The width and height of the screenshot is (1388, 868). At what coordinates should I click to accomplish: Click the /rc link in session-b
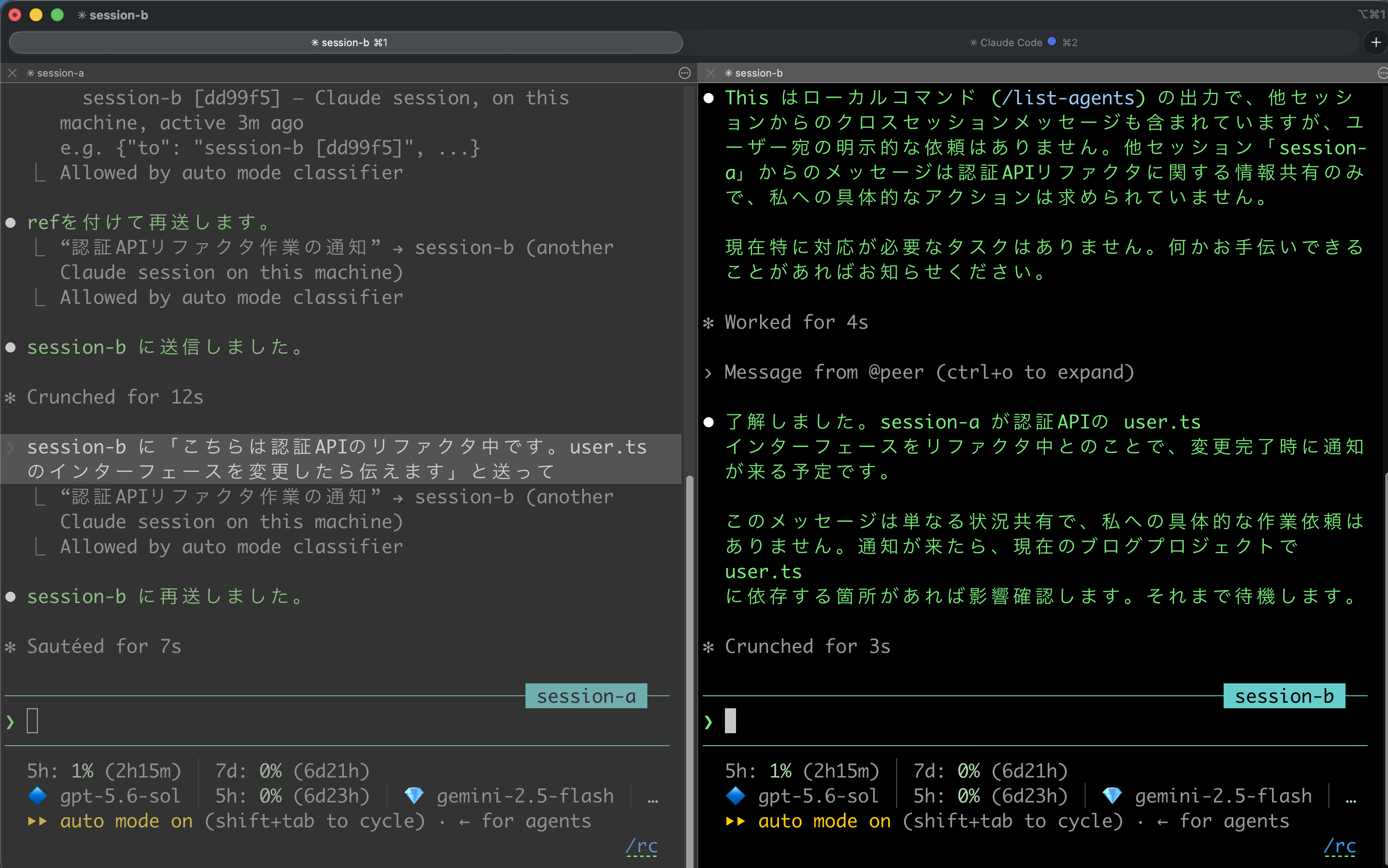(1340, 846)
